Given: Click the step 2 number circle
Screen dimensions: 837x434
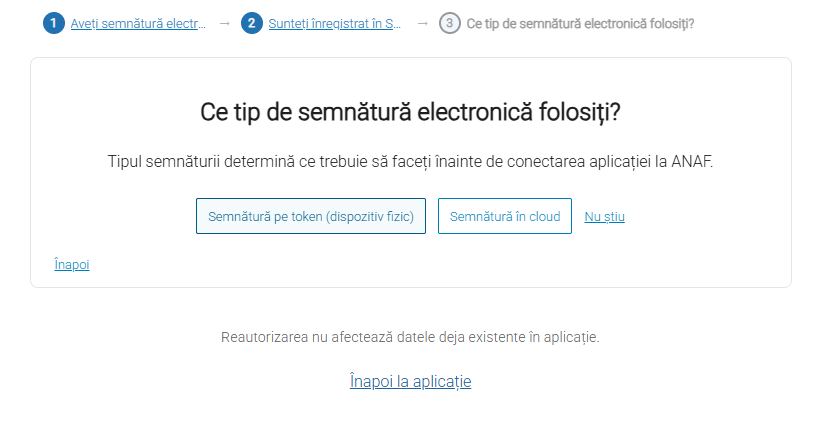Looking at the screenshot, I should click(251, 23).
